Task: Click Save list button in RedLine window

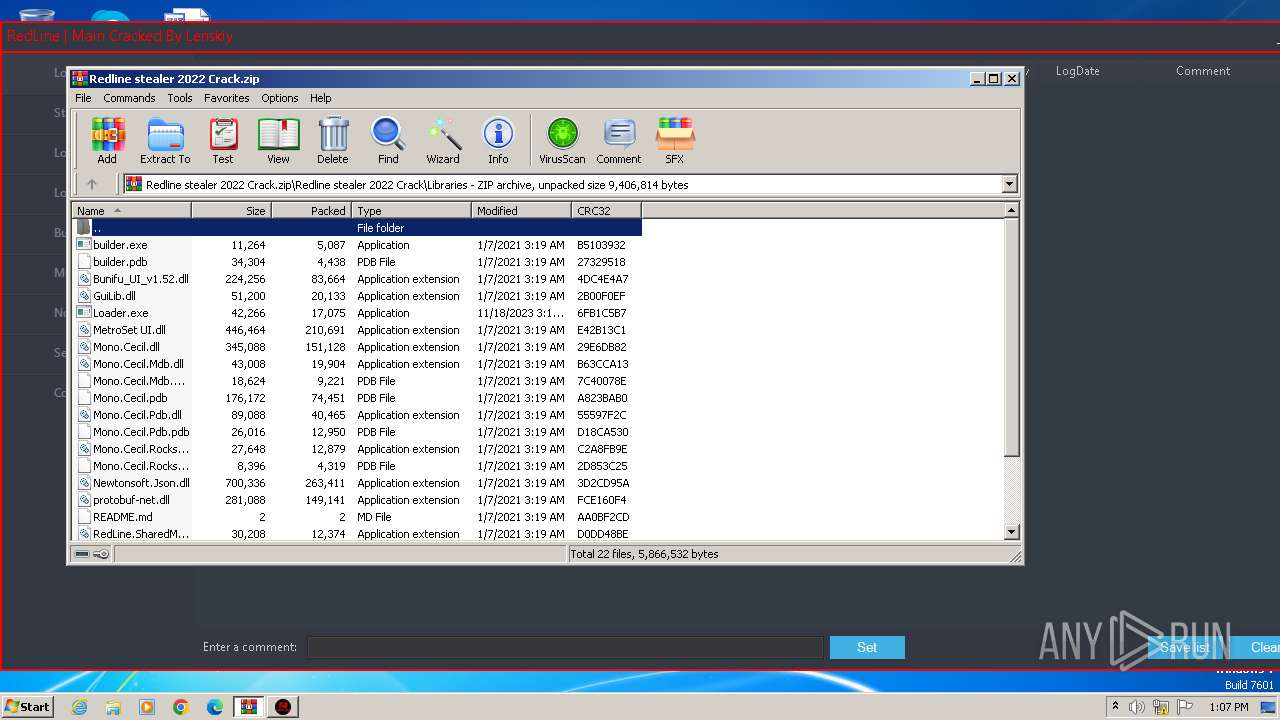Action: (1185, 647)
